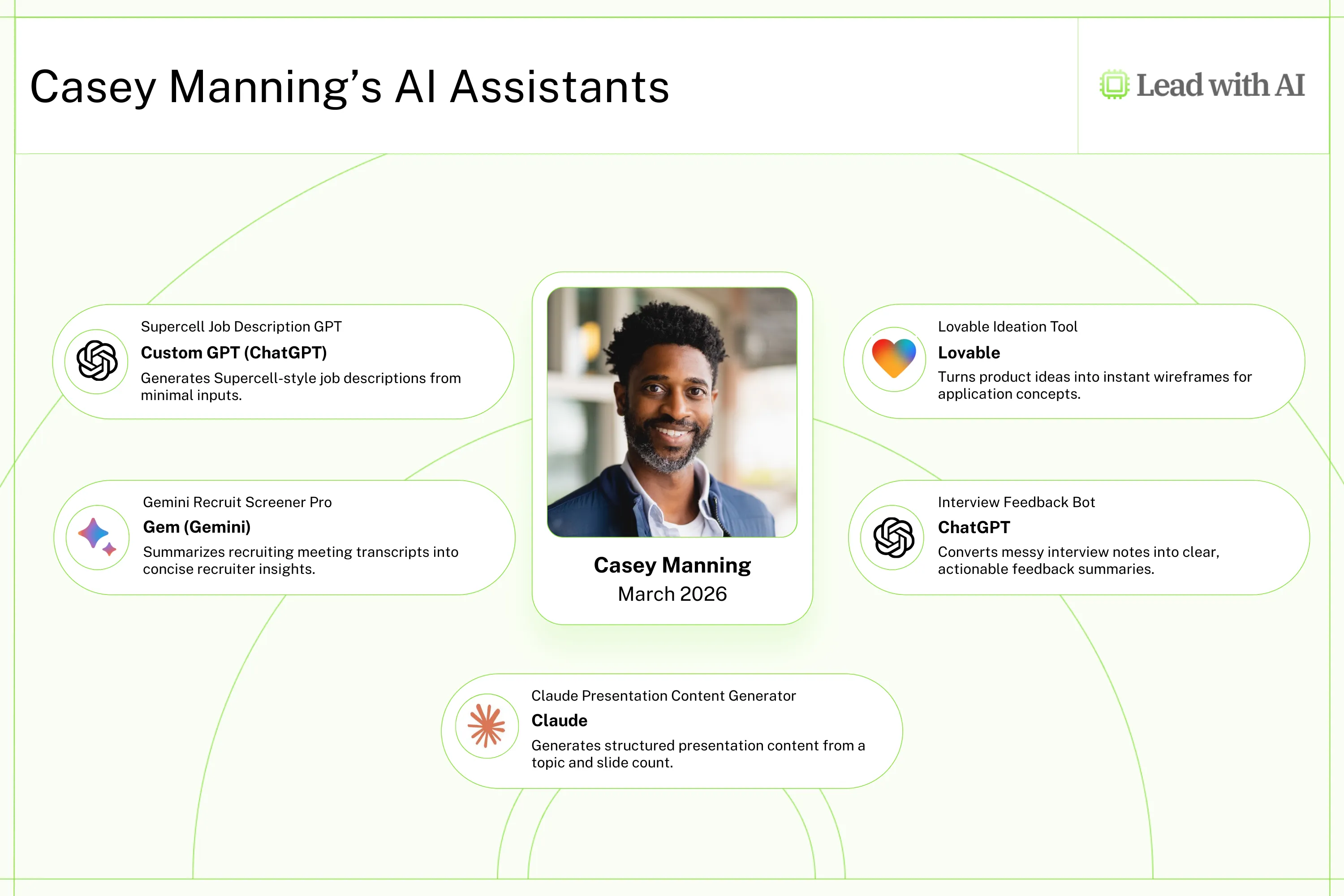Click the bold Lovable heading

(x=969, y=353)
